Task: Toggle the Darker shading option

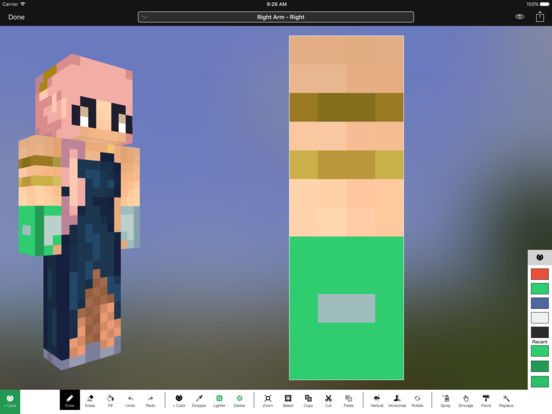Action: [x=239, y=401]
